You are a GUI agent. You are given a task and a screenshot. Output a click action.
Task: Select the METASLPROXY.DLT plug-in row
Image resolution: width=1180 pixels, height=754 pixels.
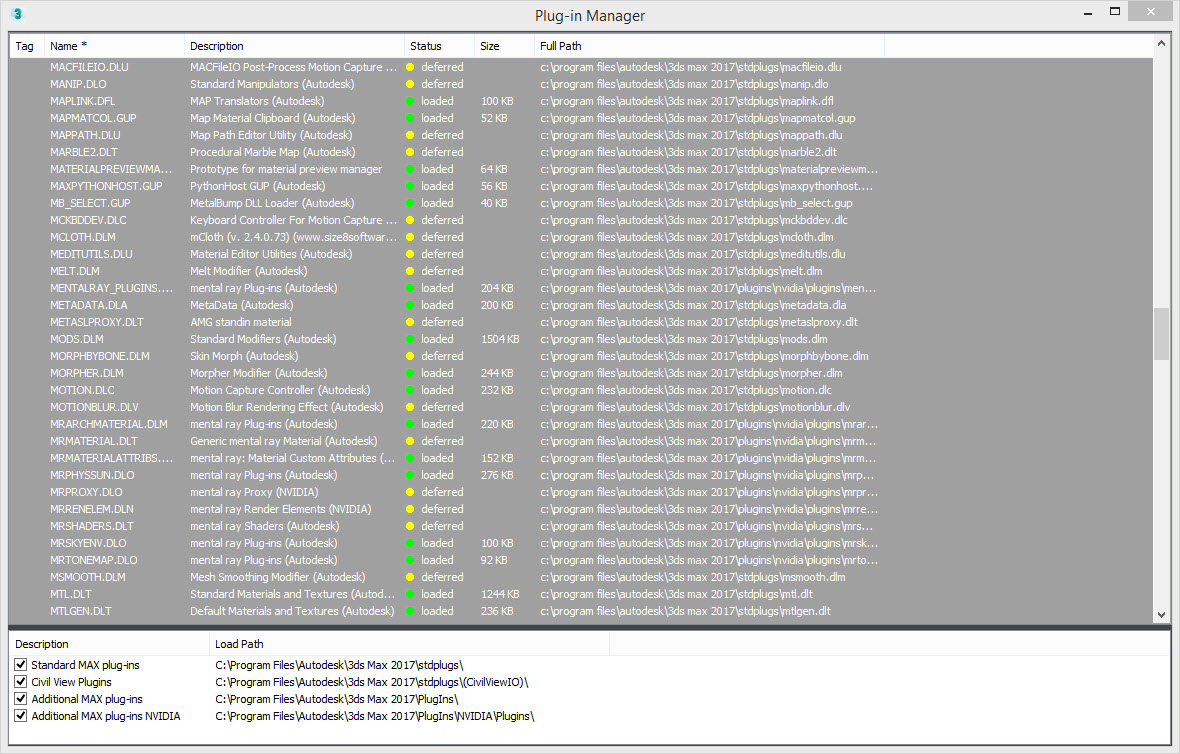[x=580, y=322]
